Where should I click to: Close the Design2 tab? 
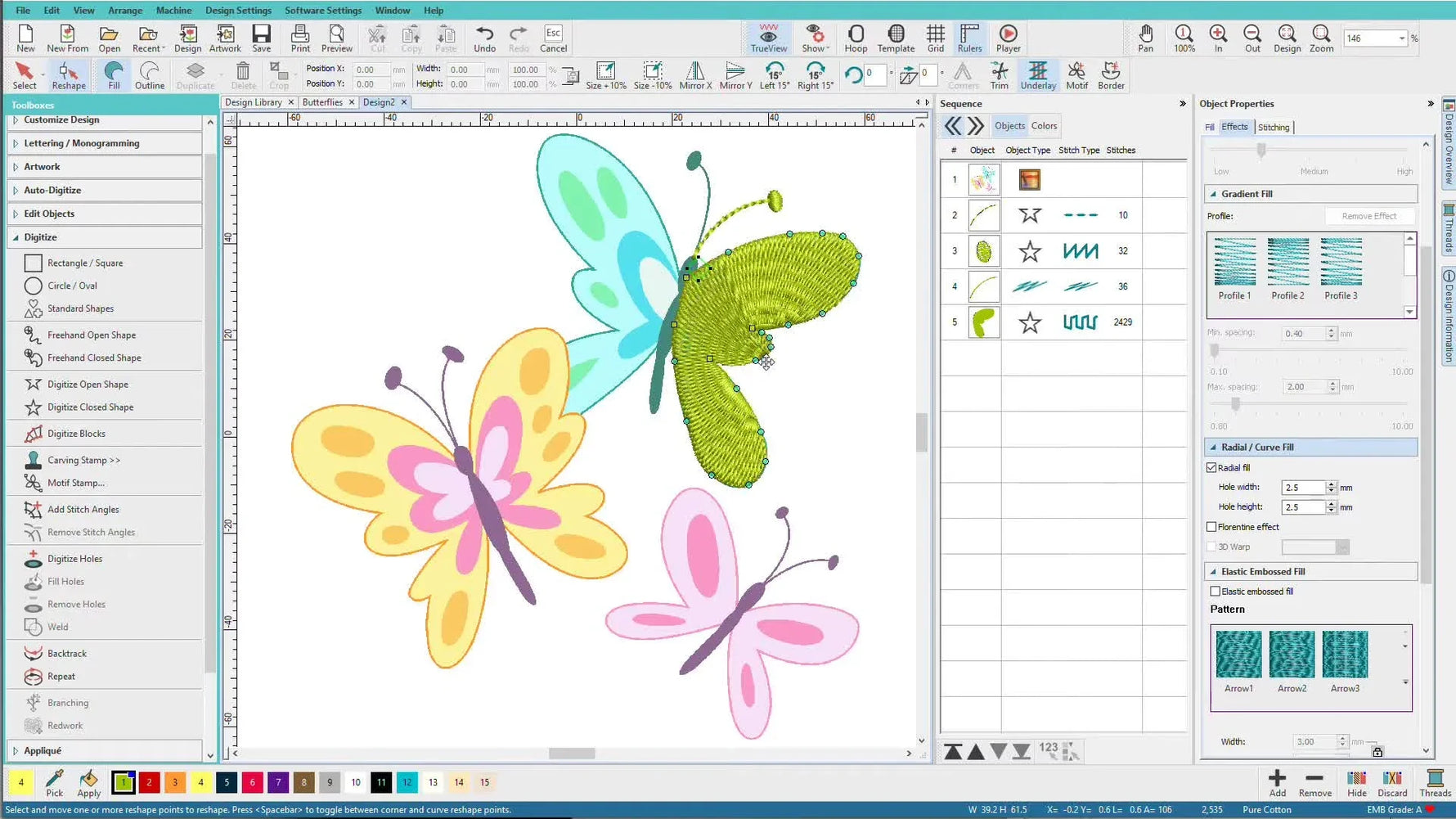click(404, 102)
